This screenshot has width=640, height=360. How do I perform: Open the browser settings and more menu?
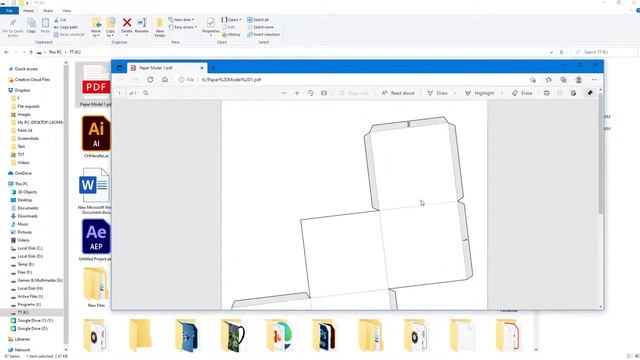click(x=594, y=80)
